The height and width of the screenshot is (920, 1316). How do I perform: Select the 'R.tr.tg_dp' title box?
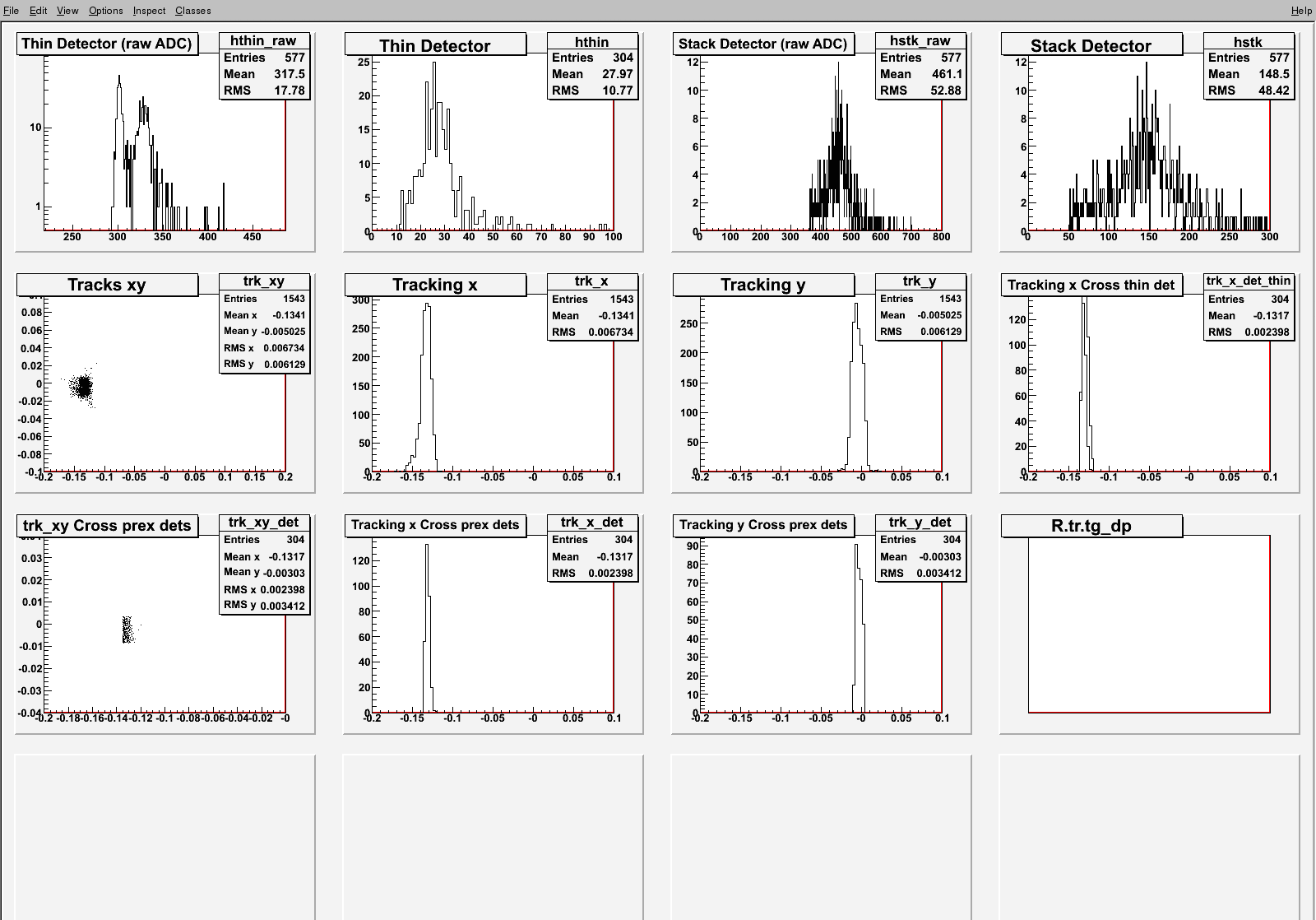1091,526
